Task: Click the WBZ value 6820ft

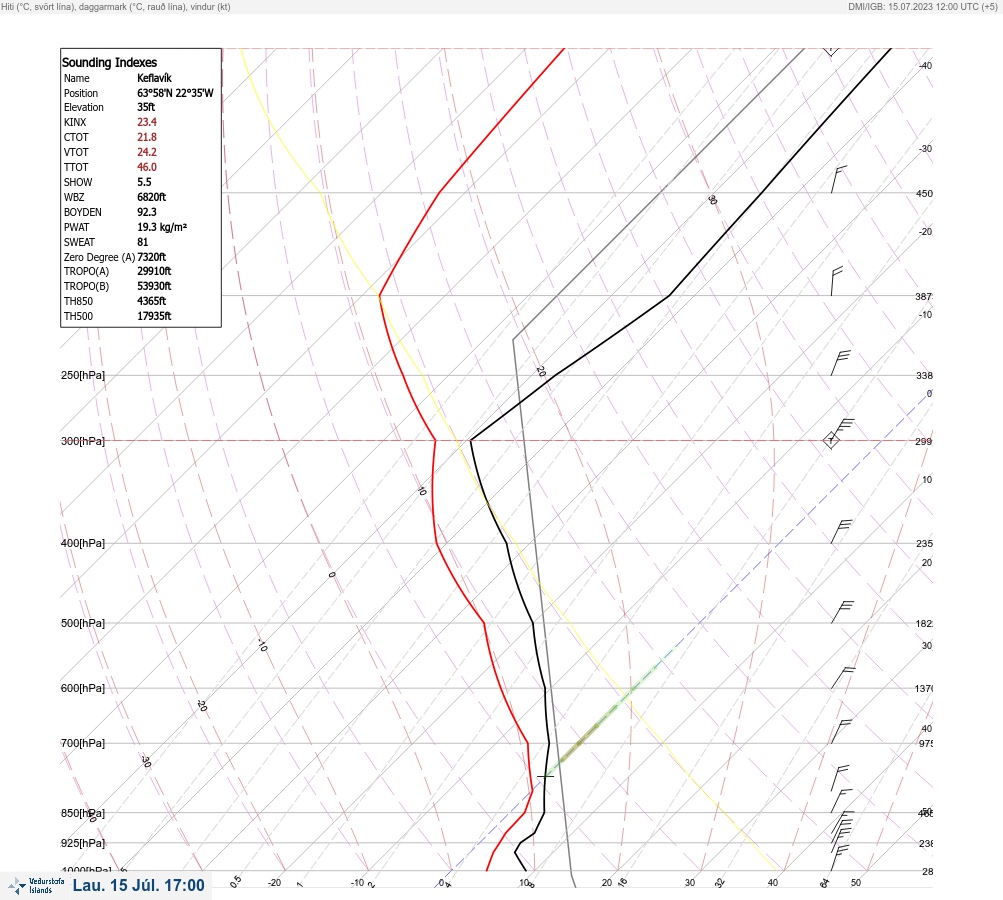Action: (152, 197)
